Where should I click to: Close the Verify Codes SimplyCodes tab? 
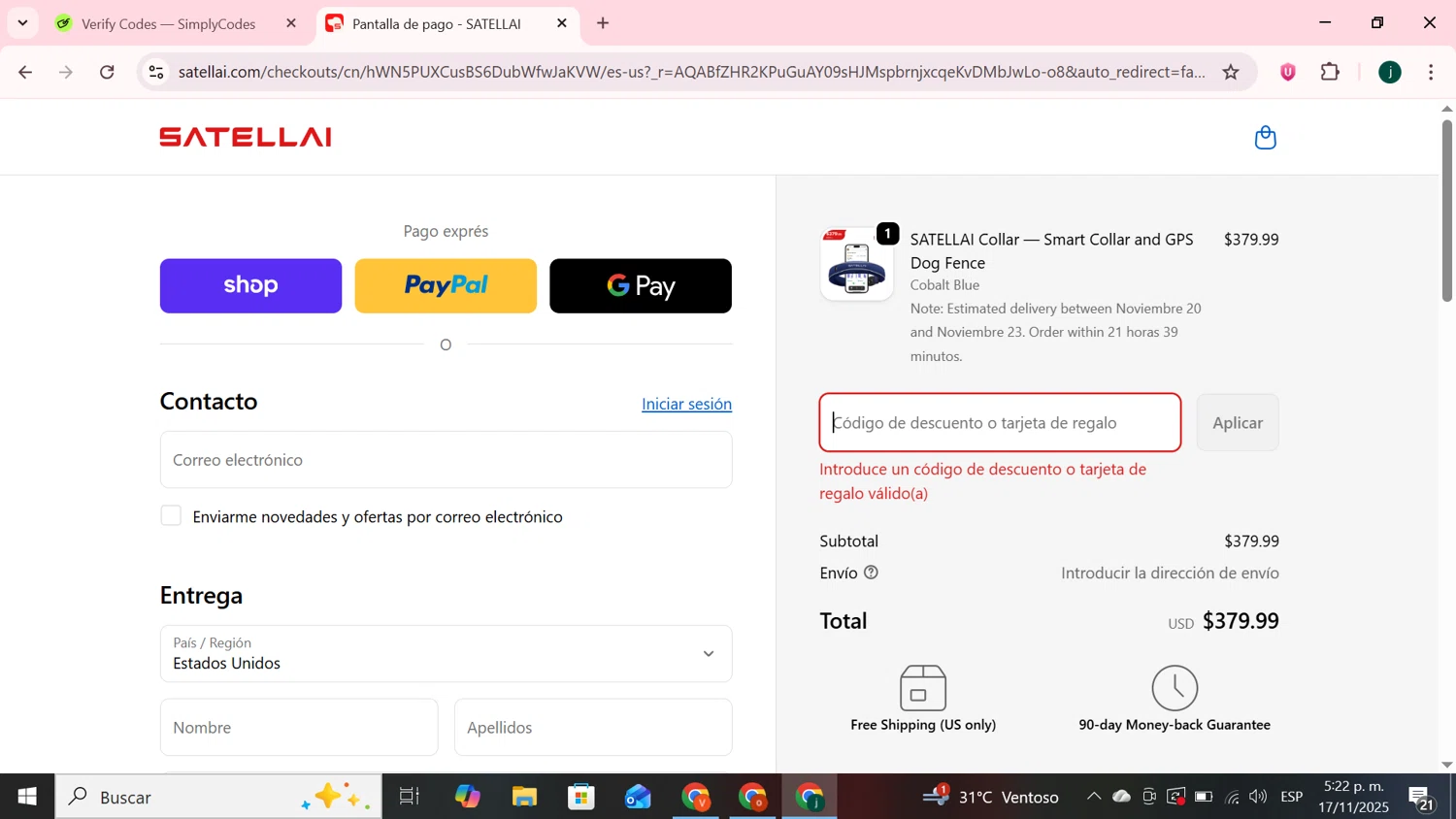click(x=290, y=23)
